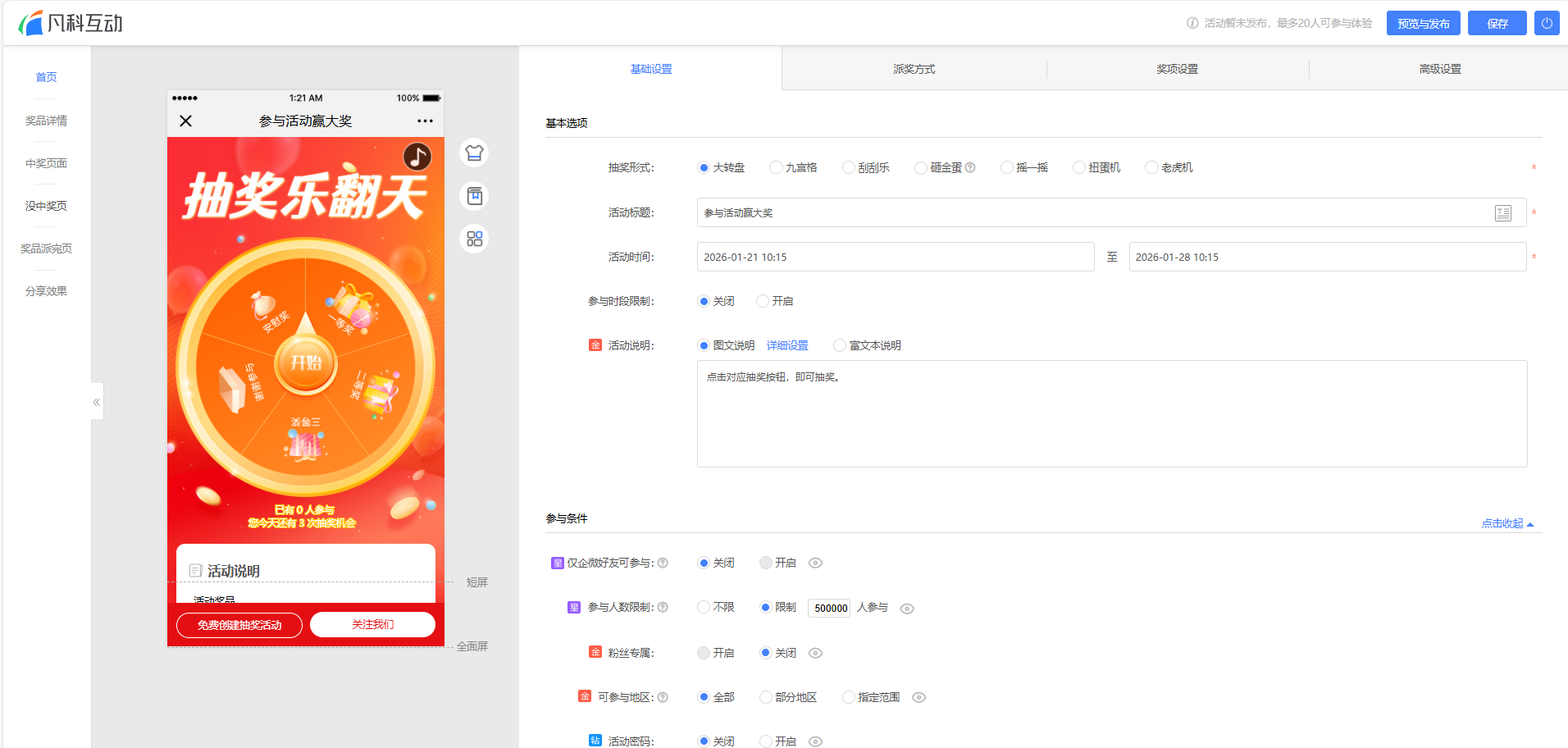Open 中奖页面 in left sidebar
Image resolution: width=1568 pixels, height=748 pixels.
pos(46,163)
